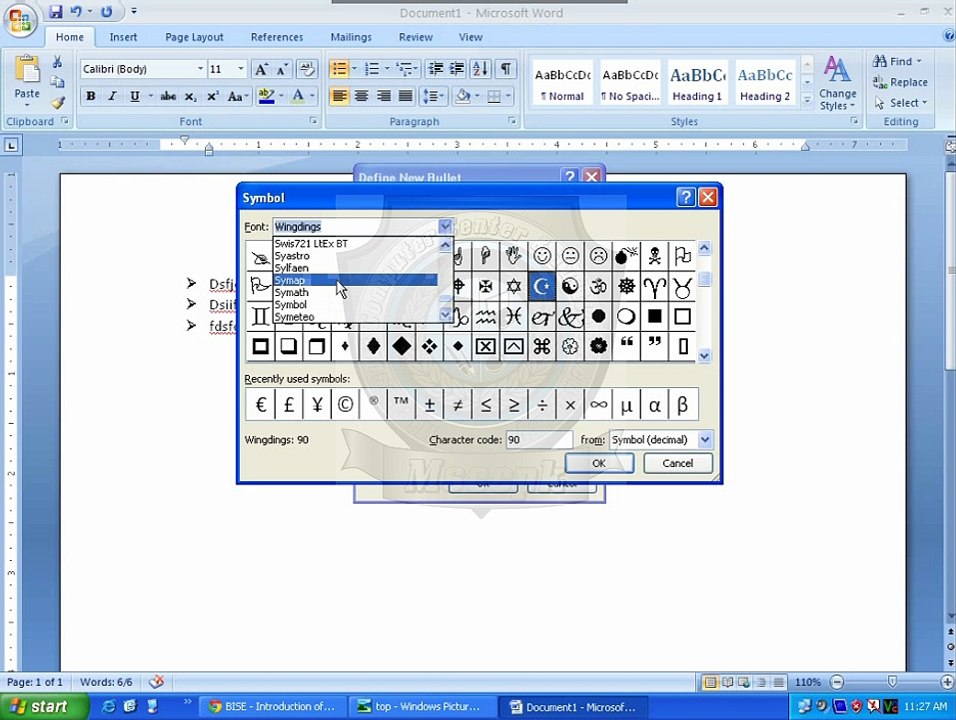
Task: Select the yin yang symbol
Action: 570,287
